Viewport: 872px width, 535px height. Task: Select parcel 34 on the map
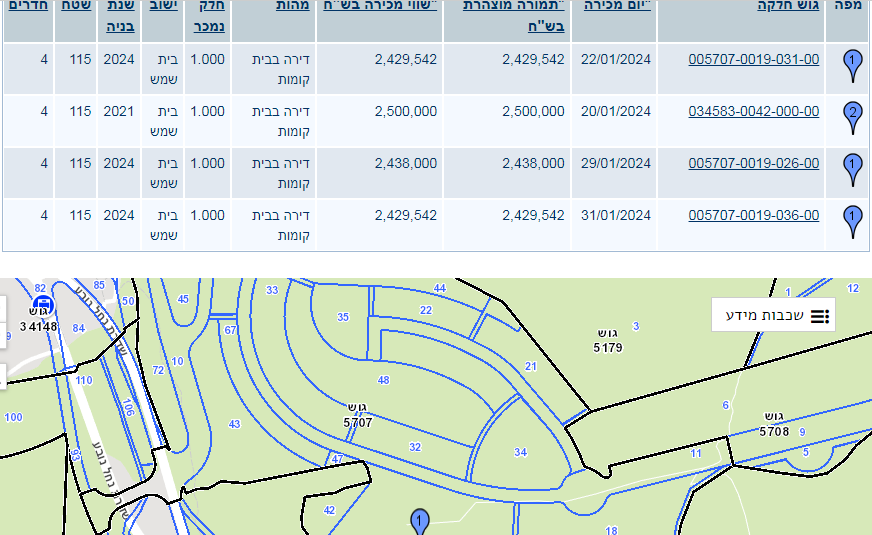[x=521, y=452]
